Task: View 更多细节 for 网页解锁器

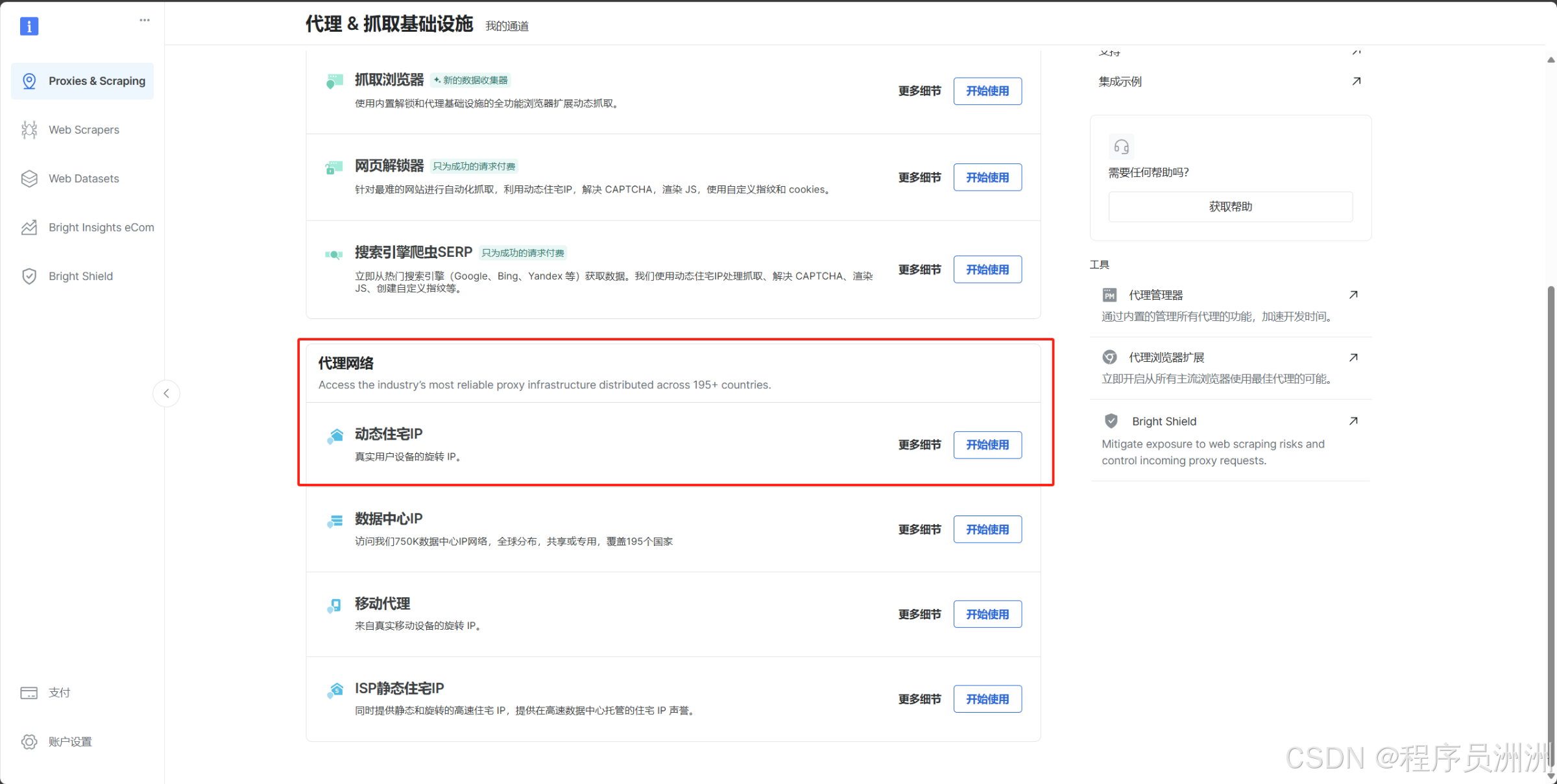Action: (x=919, y=177)
